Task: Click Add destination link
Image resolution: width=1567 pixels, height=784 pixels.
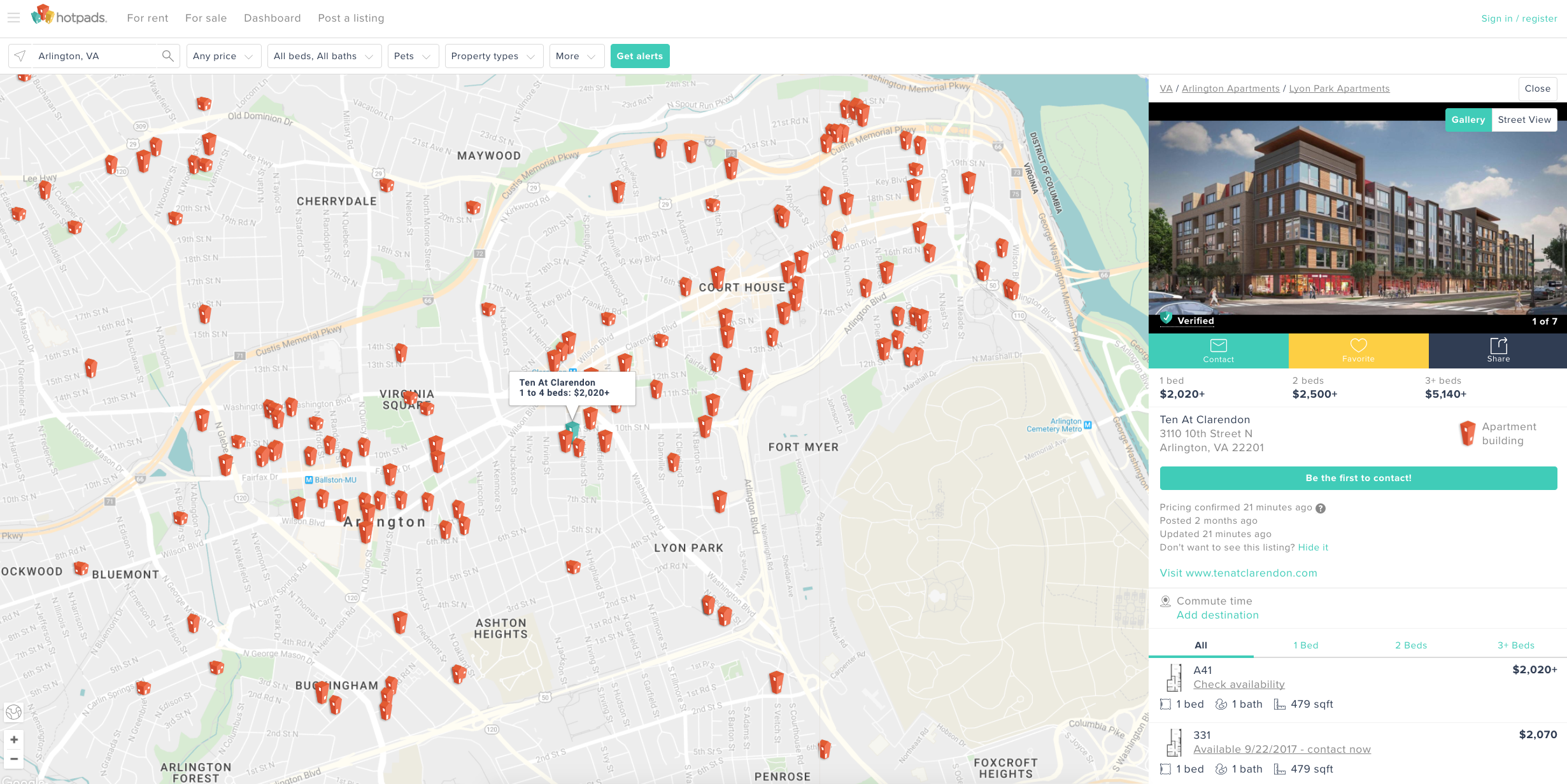Action: click(x=1217, y=615)
